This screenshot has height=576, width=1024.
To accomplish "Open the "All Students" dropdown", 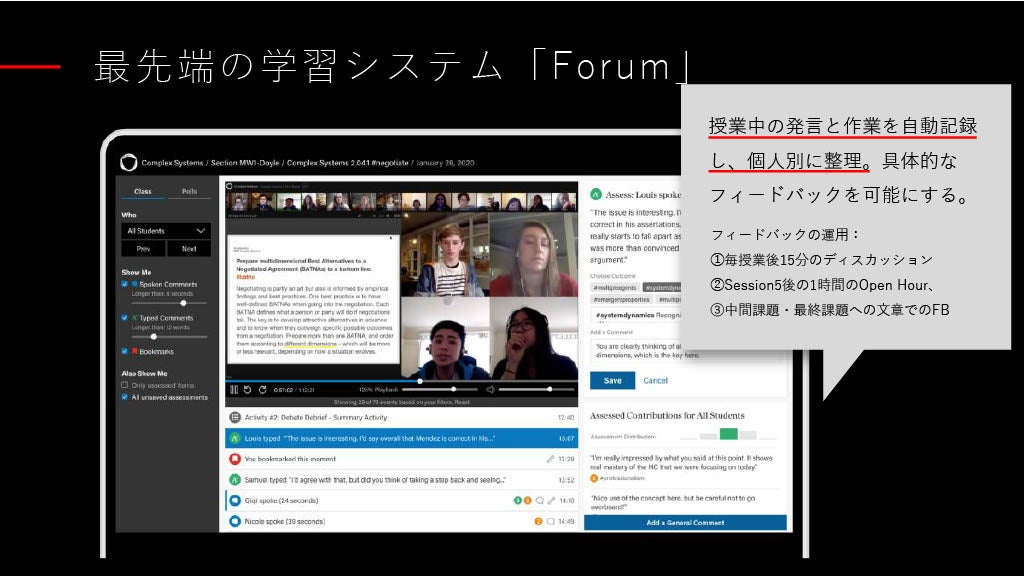I will [166, 231].
